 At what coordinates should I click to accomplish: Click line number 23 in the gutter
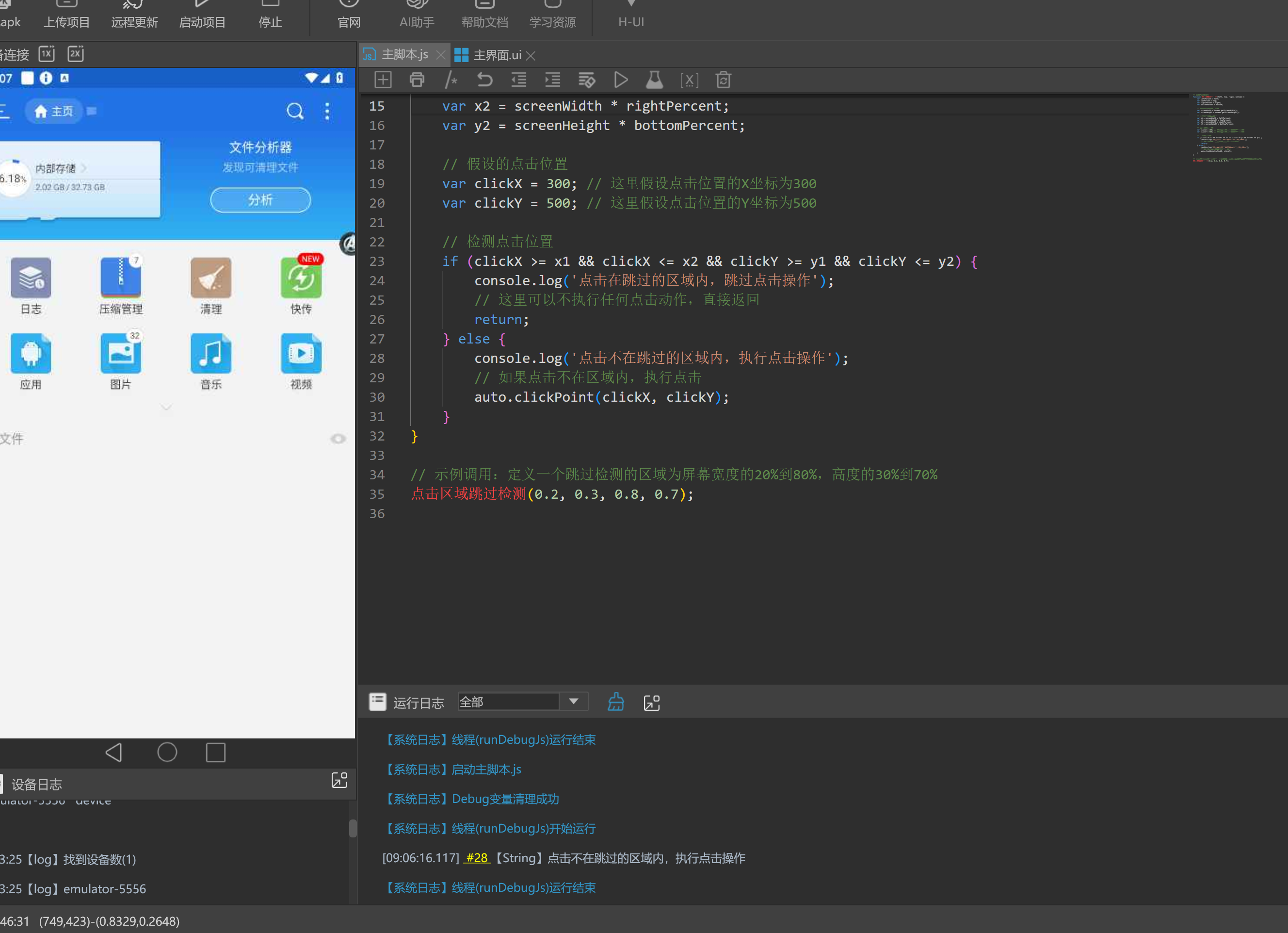(376, 262)
